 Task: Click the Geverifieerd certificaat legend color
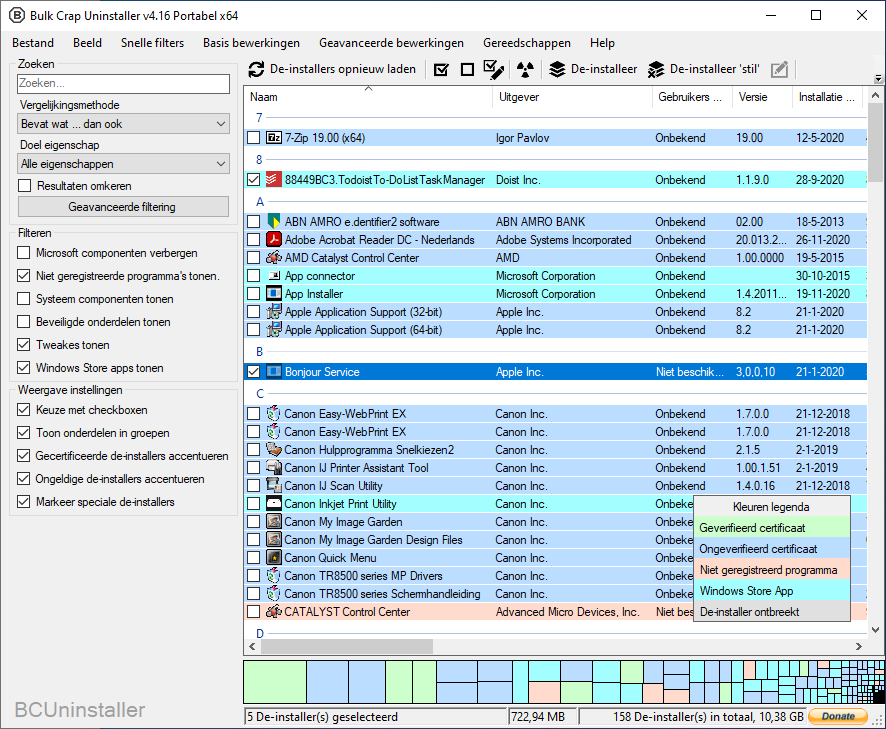(x=772, y=528)
